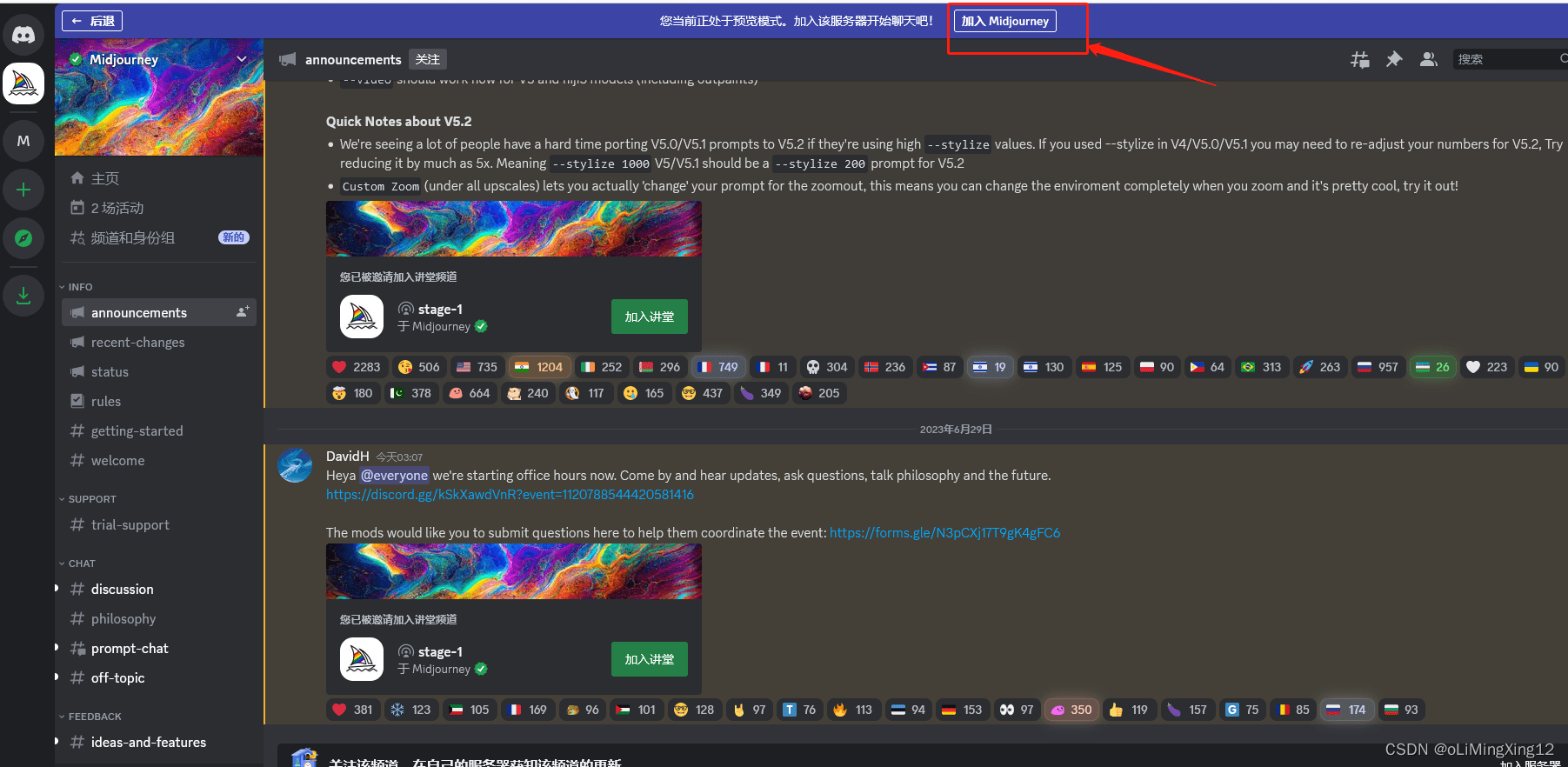Open the trial-support channel

click(x=159, y=524)
